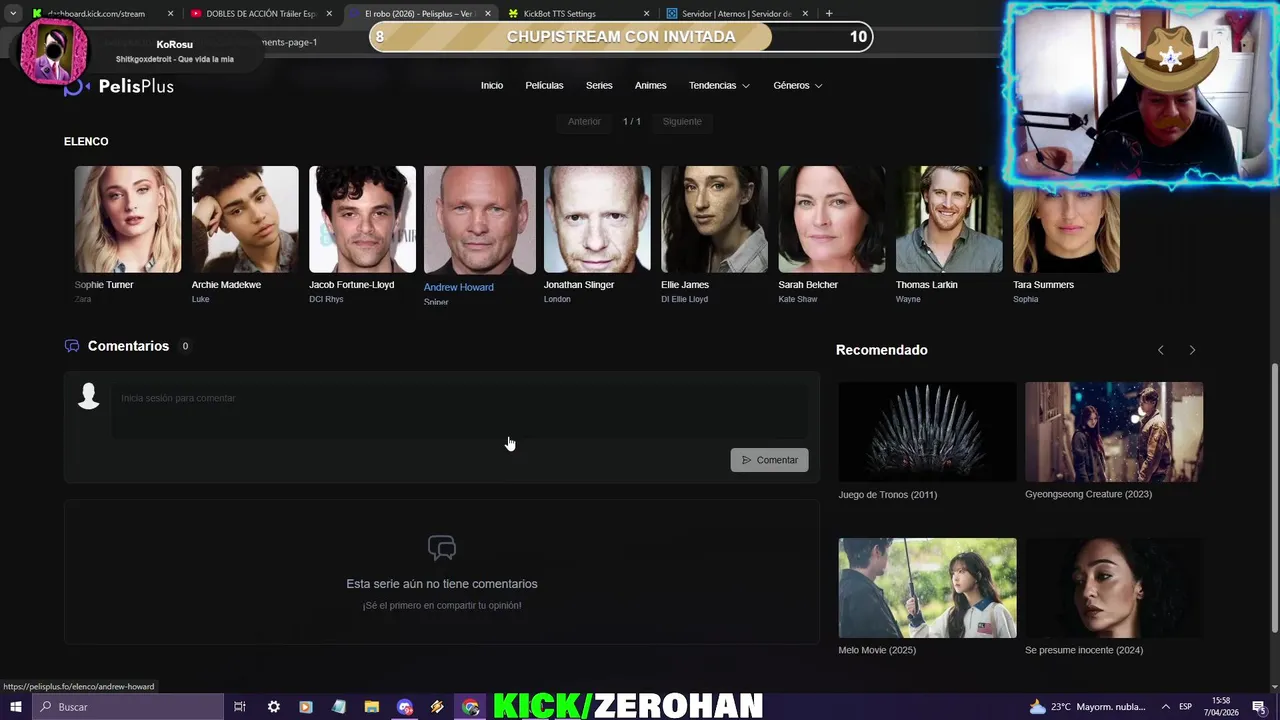Open Task View in the taskbar

pyautogui.click(x=240, y=707)
